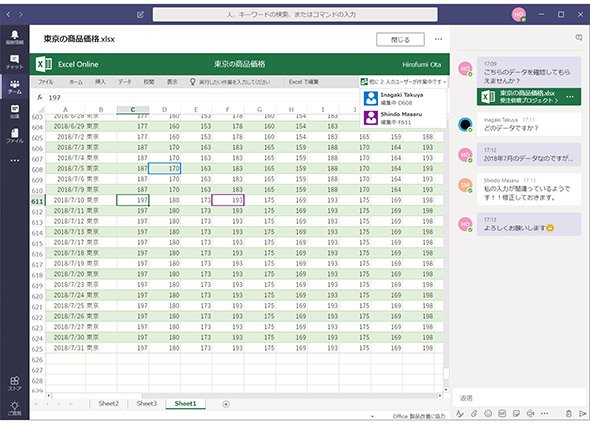
Task: Select cell D608 with value 170
Action: pyautogui.click(x=164, y=168)
